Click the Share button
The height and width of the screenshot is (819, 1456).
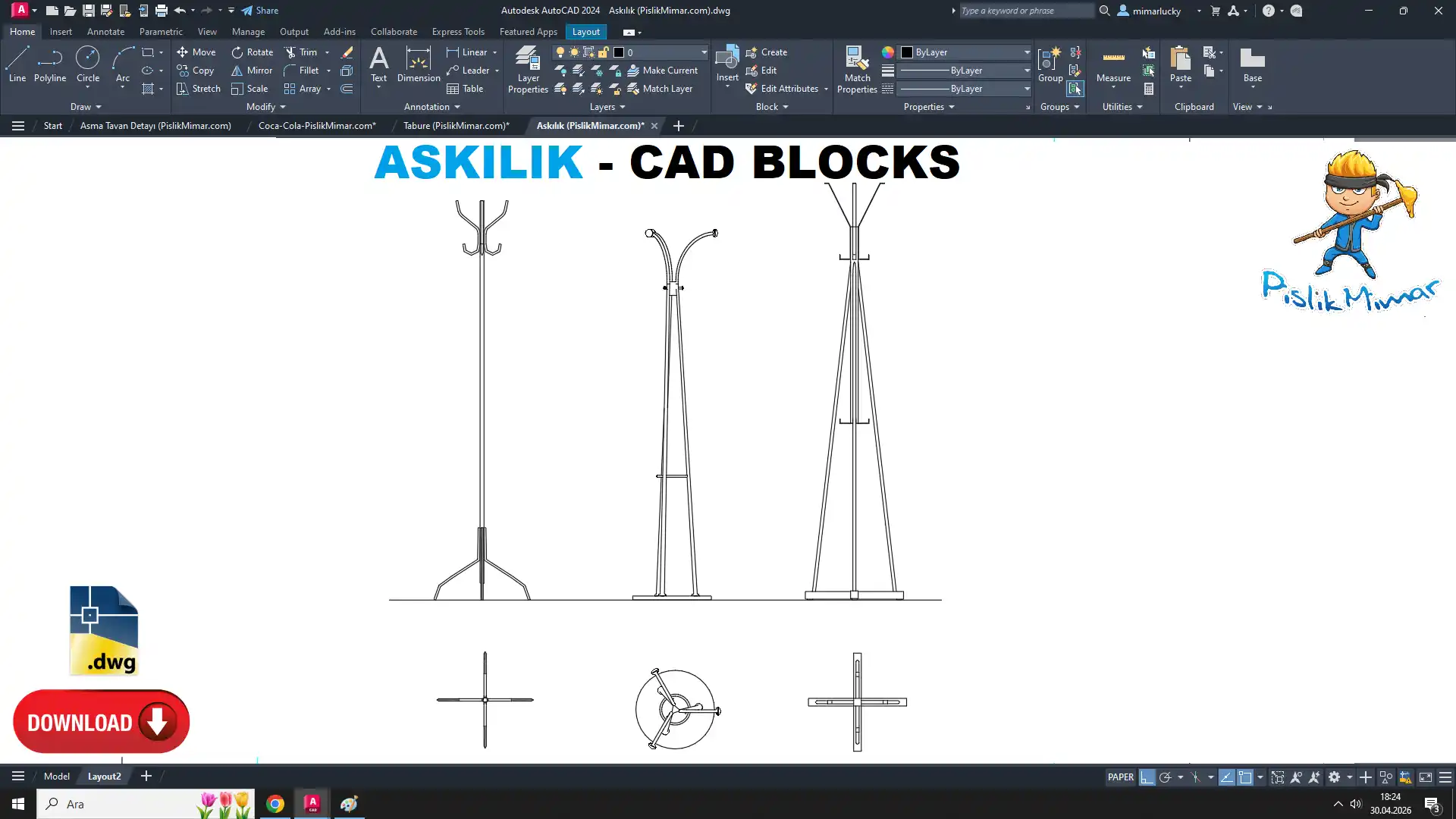pos(260,11)
